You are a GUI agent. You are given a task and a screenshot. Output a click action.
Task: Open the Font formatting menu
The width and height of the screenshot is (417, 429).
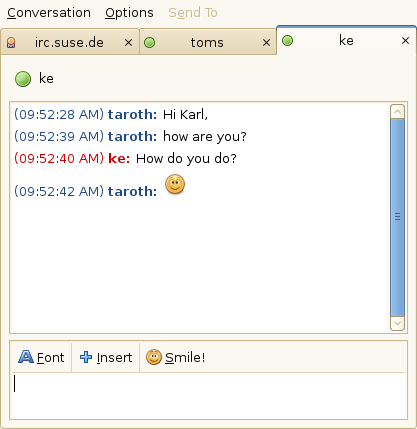41,357
